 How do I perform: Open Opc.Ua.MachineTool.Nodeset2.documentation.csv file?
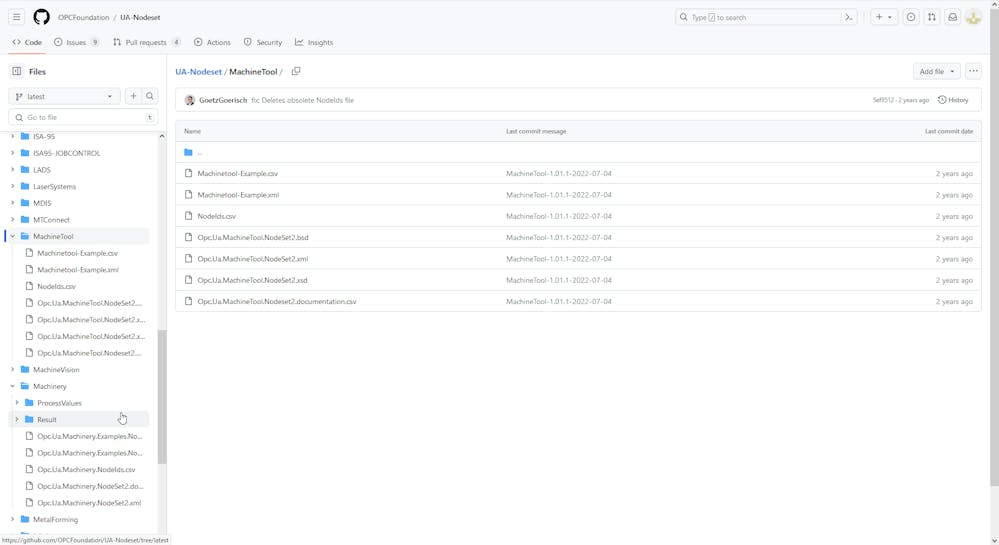click(x=277, y=302)
